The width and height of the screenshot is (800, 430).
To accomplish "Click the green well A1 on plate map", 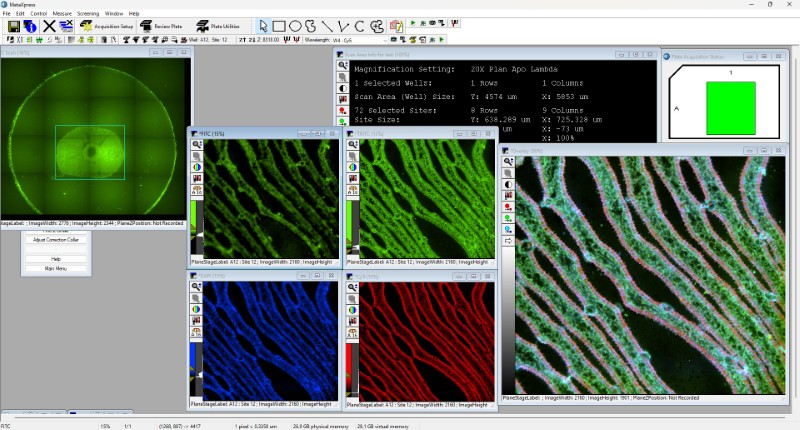I will (732, 107).
